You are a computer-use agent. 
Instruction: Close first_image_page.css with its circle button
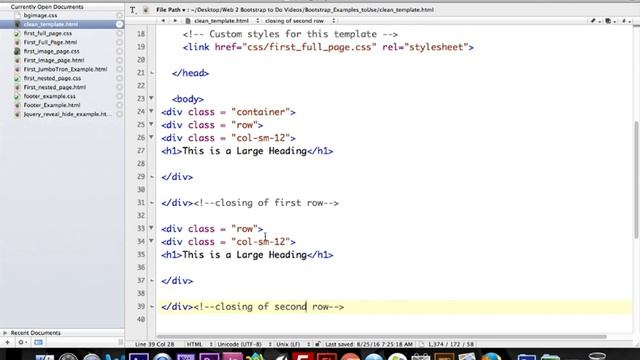coord(119,51)
